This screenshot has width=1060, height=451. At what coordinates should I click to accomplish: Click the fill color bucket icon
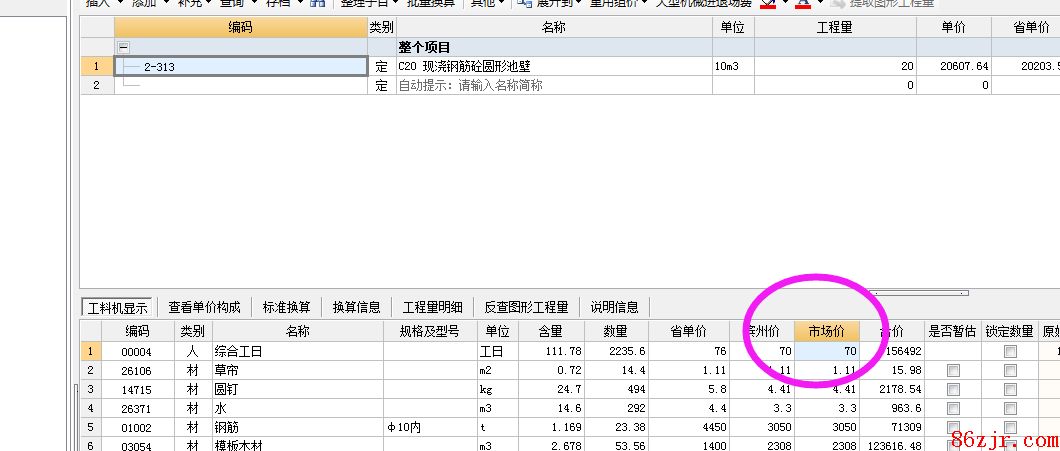tap(767, 3)
